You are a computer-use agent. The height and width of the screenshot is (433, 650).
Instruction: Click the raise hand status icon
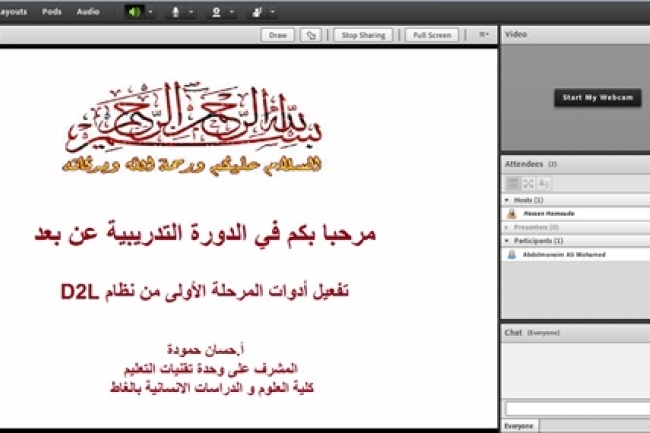pos(257,12)
